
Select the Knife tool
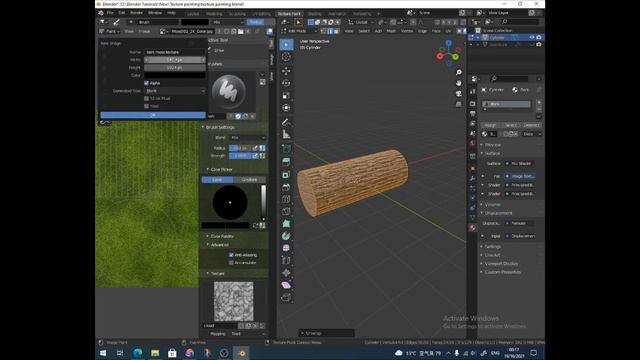pos(286,211)
